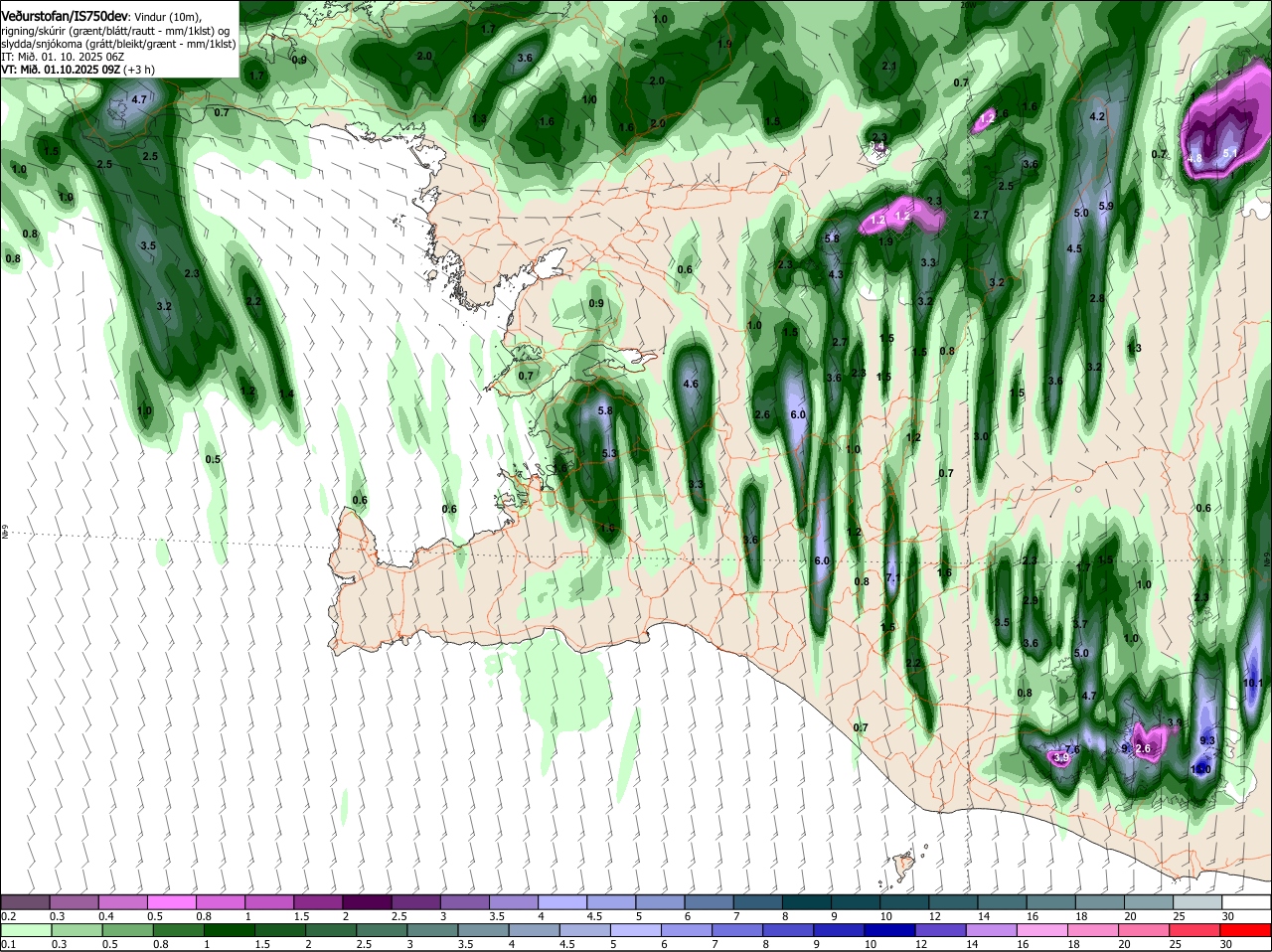This screenshot has width=1272, height=952.
Task: Click the 8 mm blue swatch in lower rain legend
Action: 789,929
